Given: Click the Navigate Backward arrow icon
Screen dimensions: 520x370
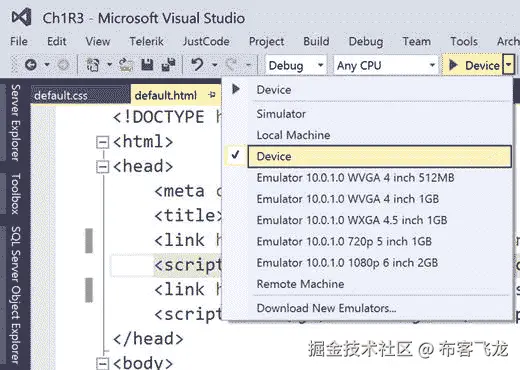Looking at the screenshot, I should coord(31,64).
